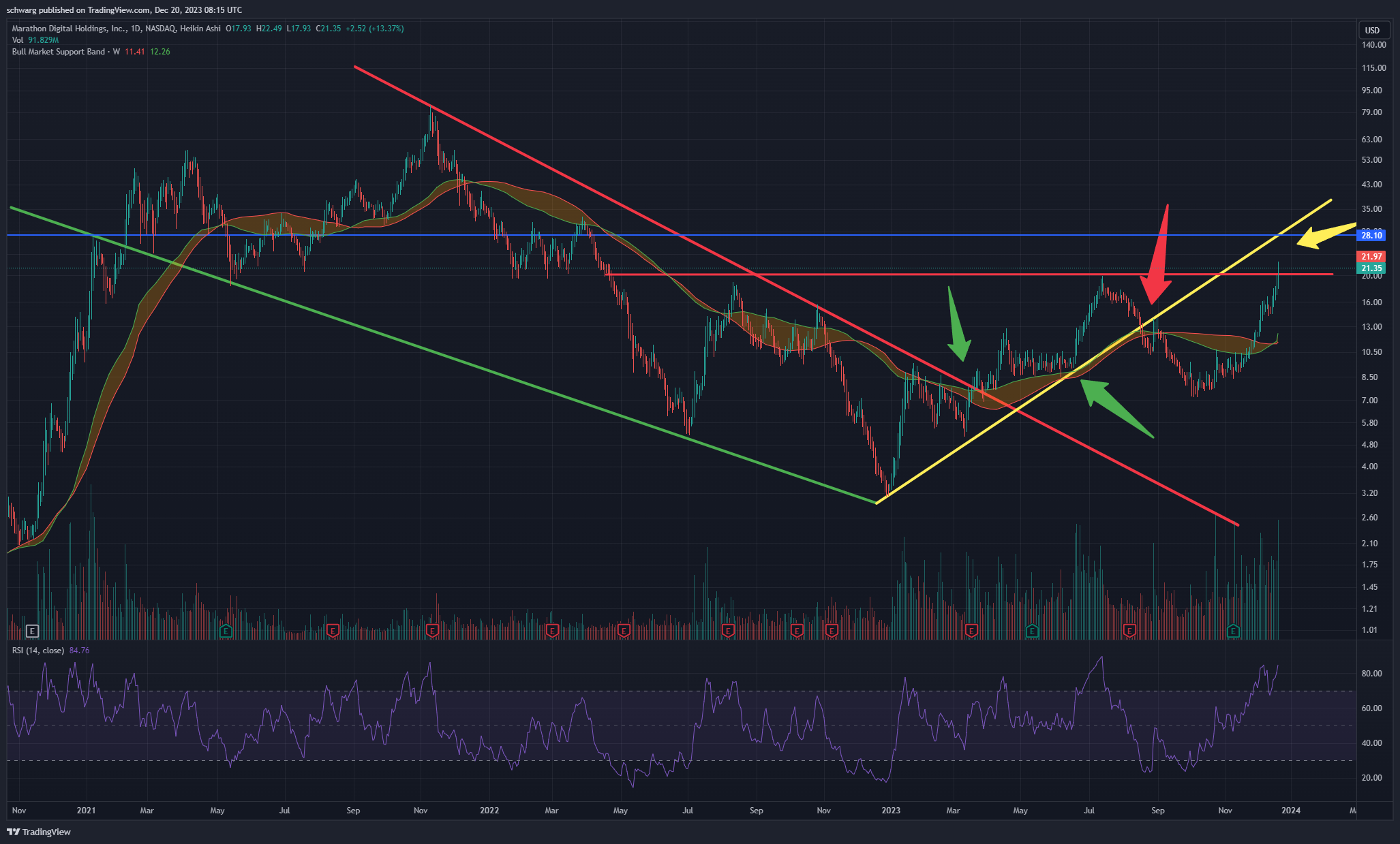Click the 2022 label on time axis

click(x=489, y=811)
